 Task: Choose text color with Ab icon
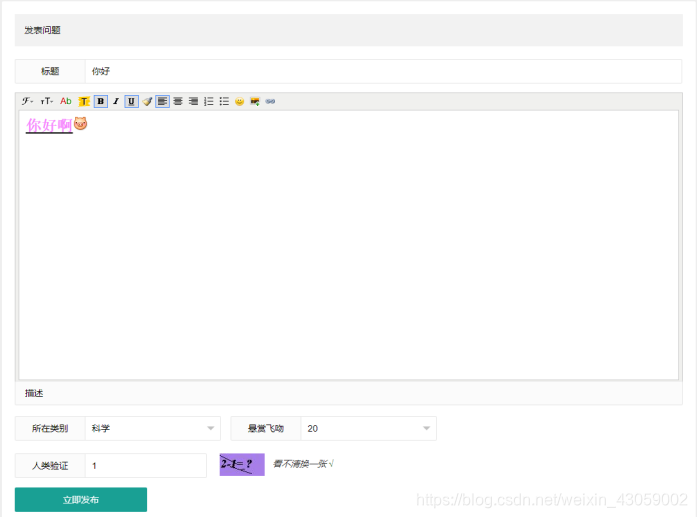point(66,101)
